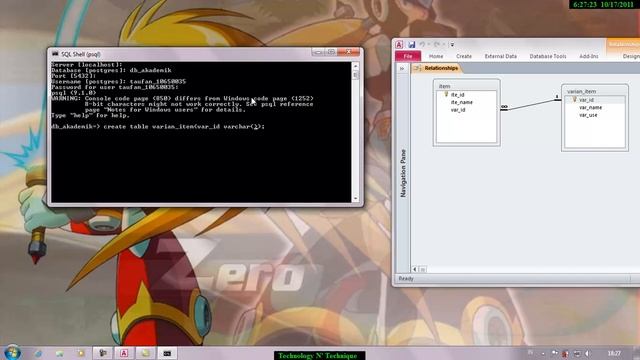Image resolution: width=640 pixels, height=360 pixels.
Task: Click the SQL Shell window icon
Action: (x=55, y=54)
